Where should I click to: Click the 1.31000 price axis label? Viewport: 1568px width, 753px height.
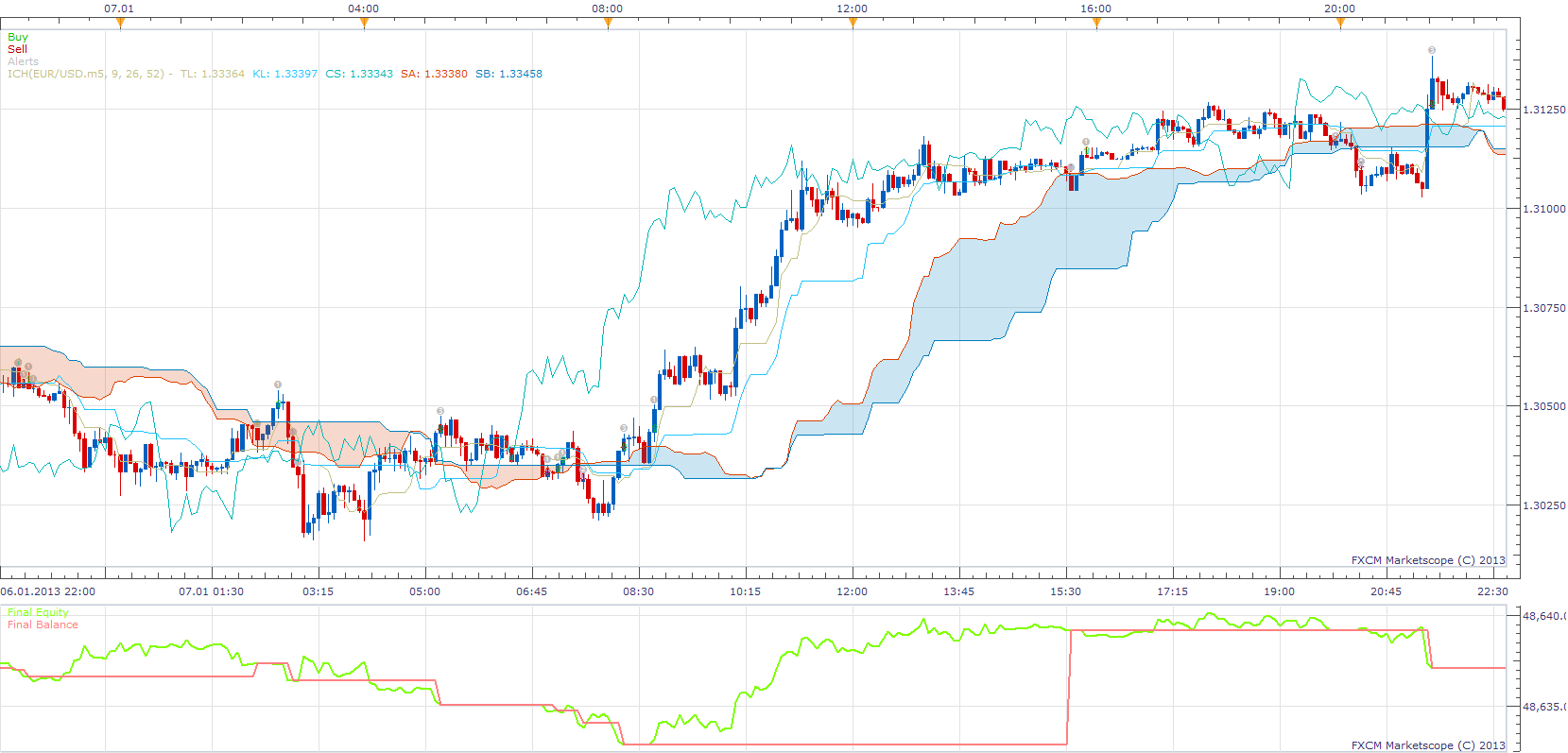click(1543, 209)
